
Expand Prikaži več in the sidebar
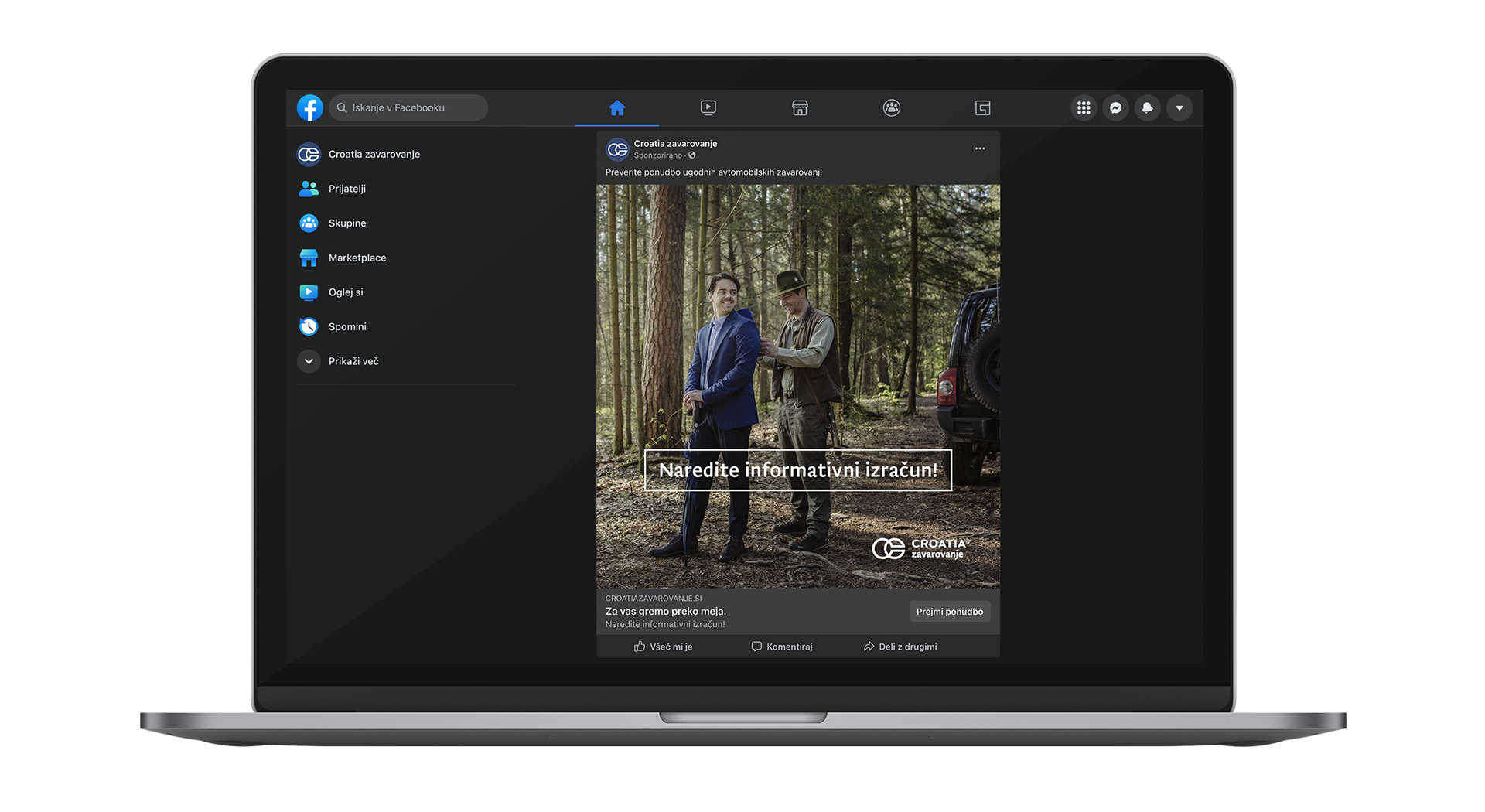pos(353,361)
